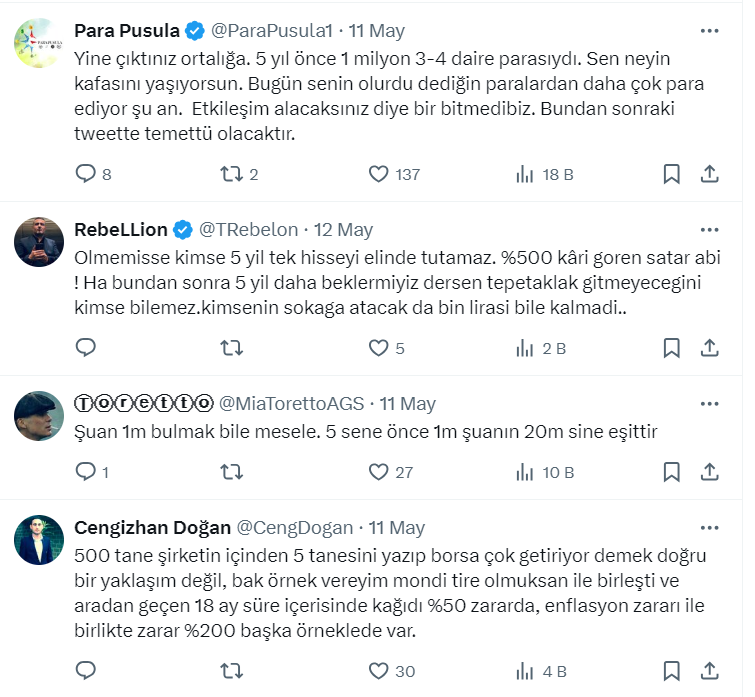The height and width of the screenshot is (697, 755).
Task: Open RebeLLion's tweet date 12 May
Action: pyautogui.click(x=343, y=229)
